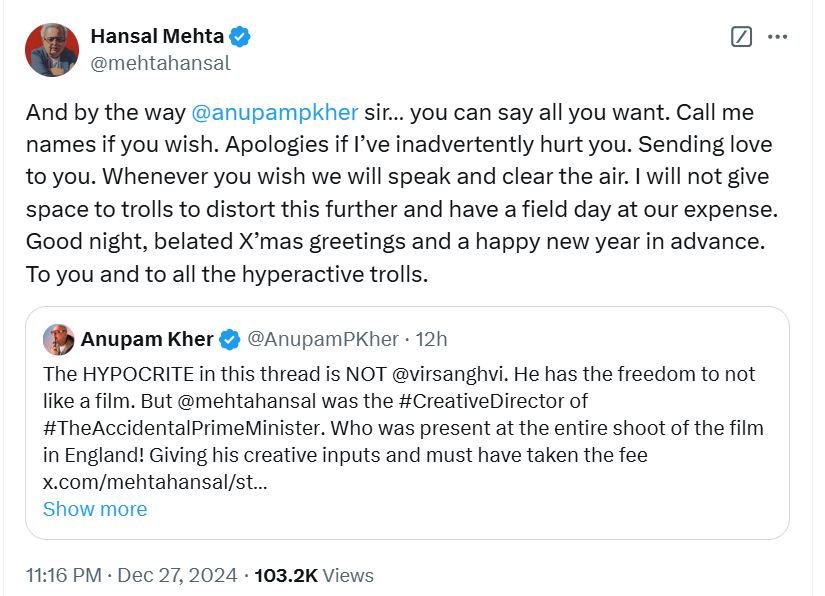Click the @virsanghvi mention in quote

pos(450,374)
